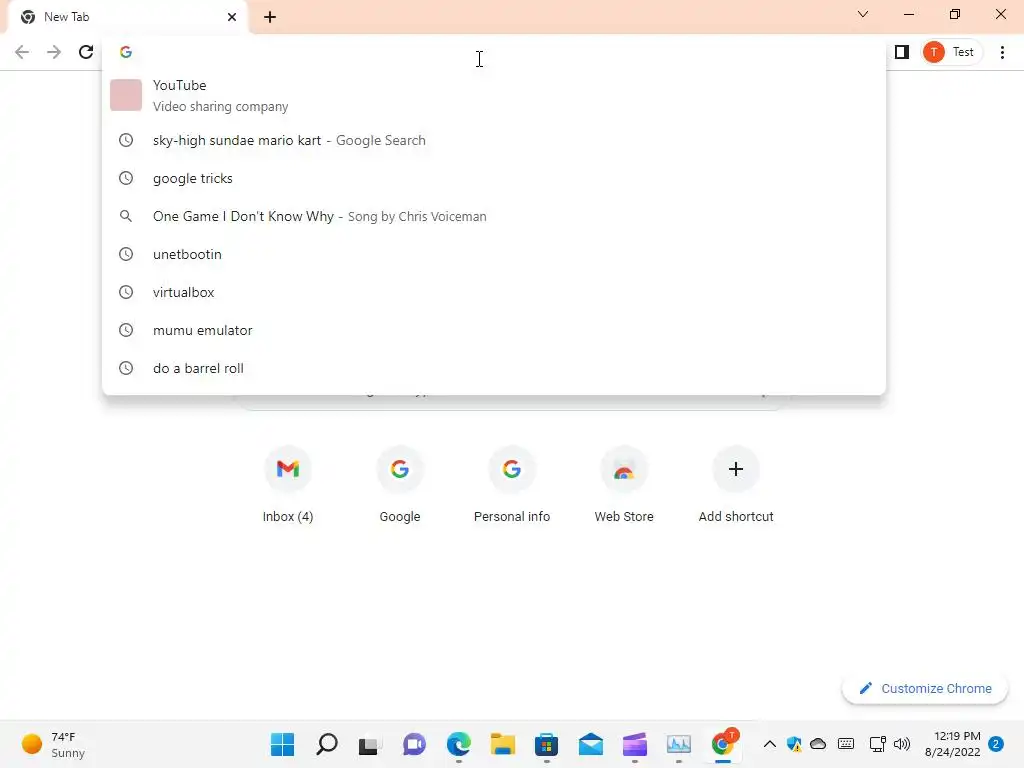Screen dimensions: 1024x768
Task: Select One Game I Don't Know Why suggestion
Action: 494,216
